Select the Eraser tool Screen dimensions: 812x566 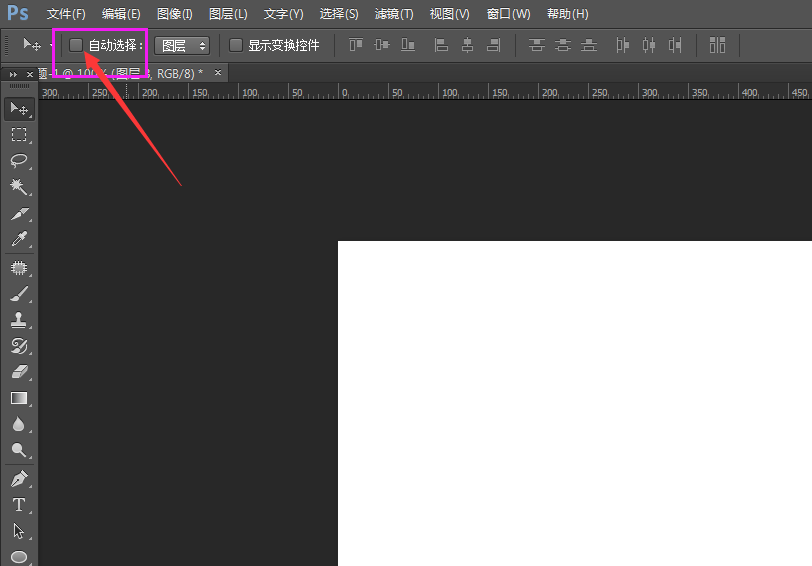tap(19, 372)
